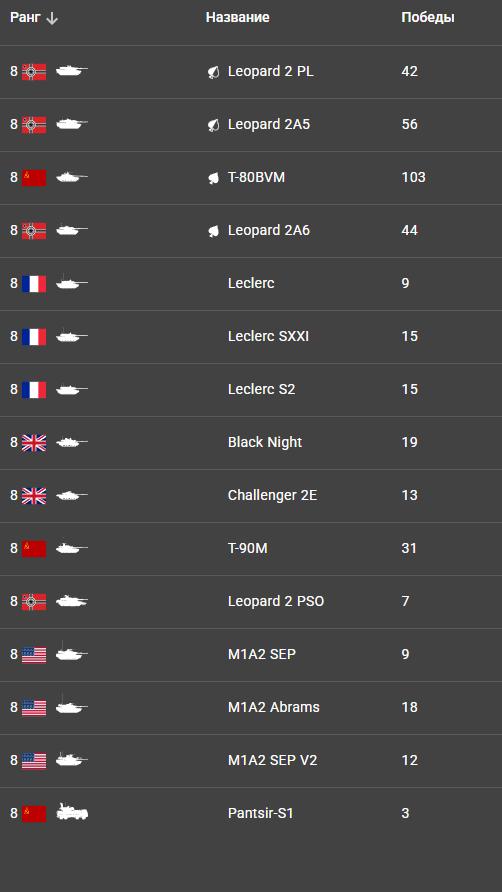502x892 pixels.
Task: Click the Soviet flag in T-90M row
Action: pos(34,549)
